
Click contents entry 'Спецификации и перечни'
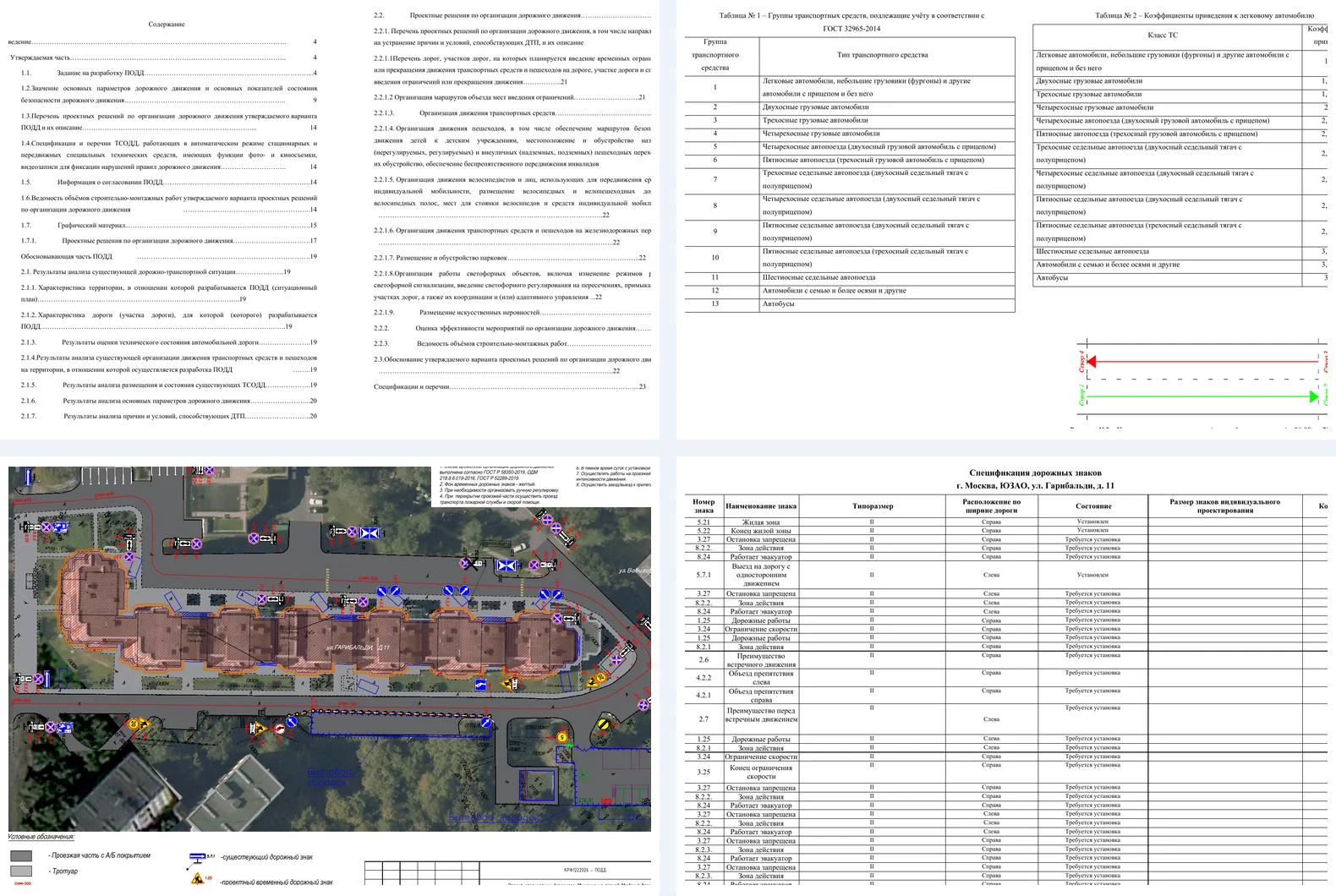click(x=510, y=386)
